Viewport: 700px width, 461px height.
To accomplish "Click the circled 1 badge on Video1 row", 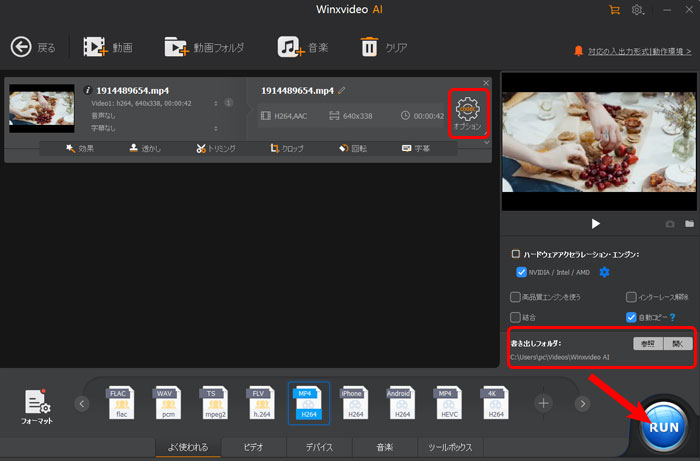I will (229, 103).
